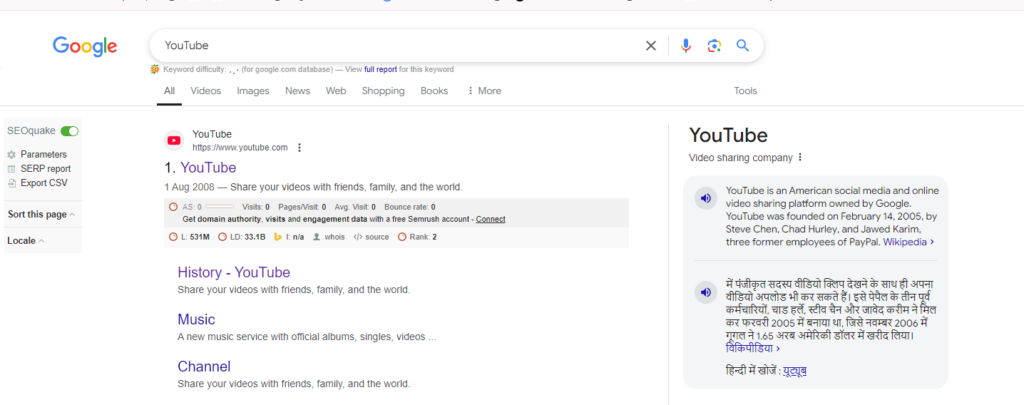Click the Pages/Visit: 0 value
The image size is (1024, 405).
[303, 207]
